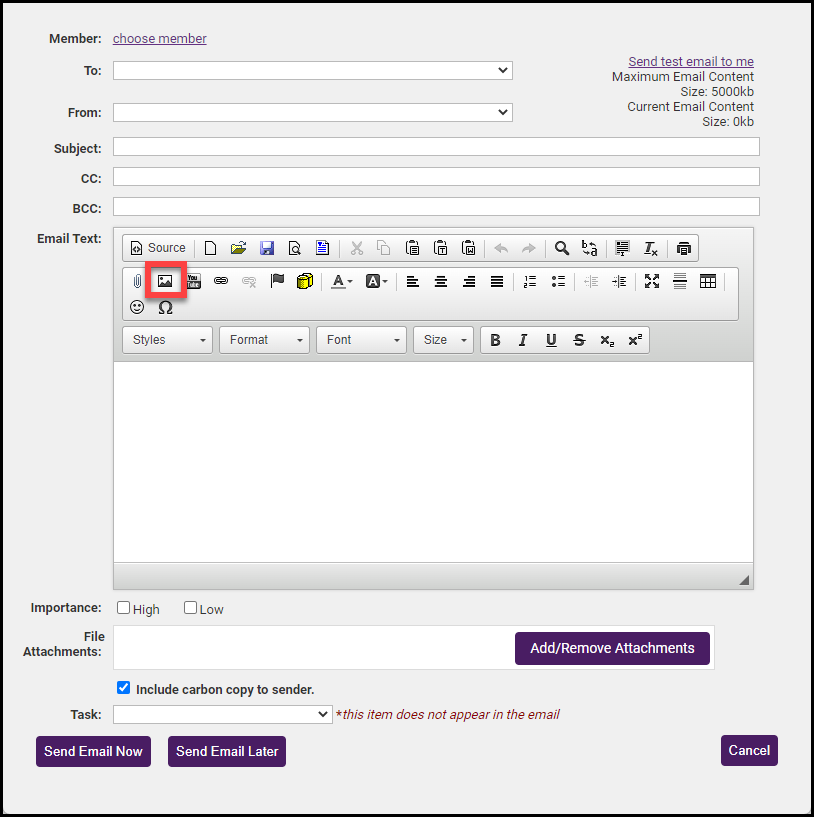Click the choose member link

coord(160,39)
